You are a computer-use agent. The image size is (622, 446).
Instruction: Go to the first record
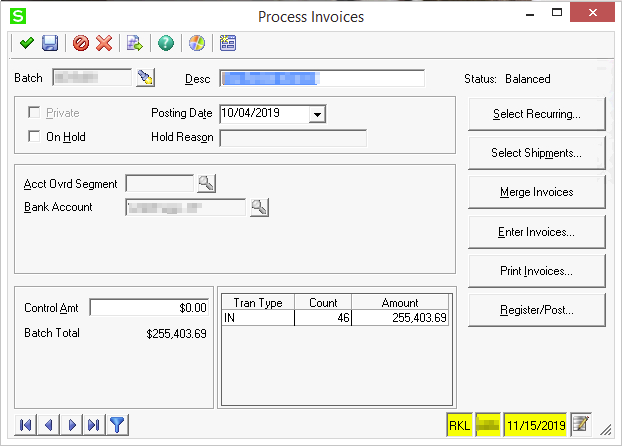pyautogui.click(x=27, y=425)
